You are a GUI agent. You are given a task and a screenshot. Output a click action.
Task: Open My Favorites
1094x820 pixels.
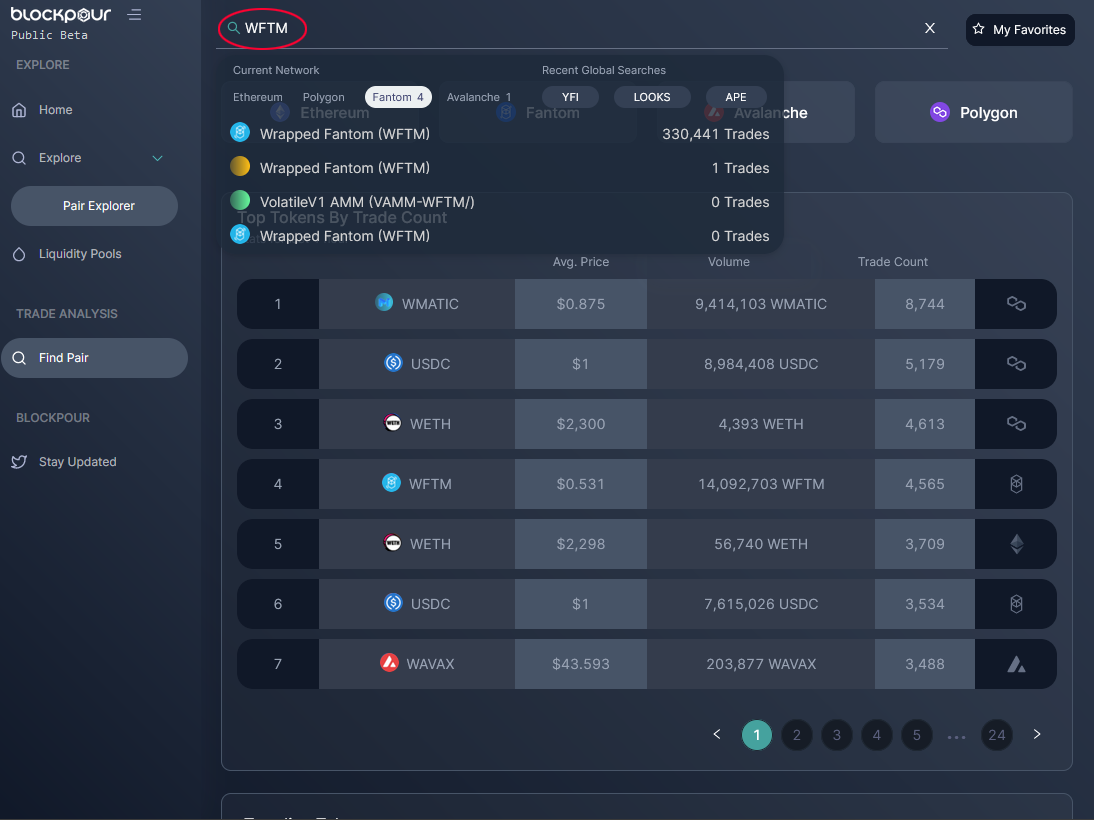click(x=1020, y=30)
